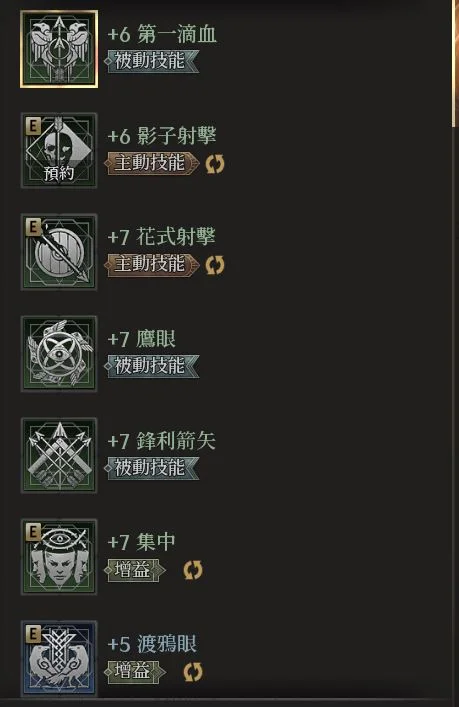
Task: Click the 主動技能 tag under 花式射擊
Action: (x=152, y=265)
